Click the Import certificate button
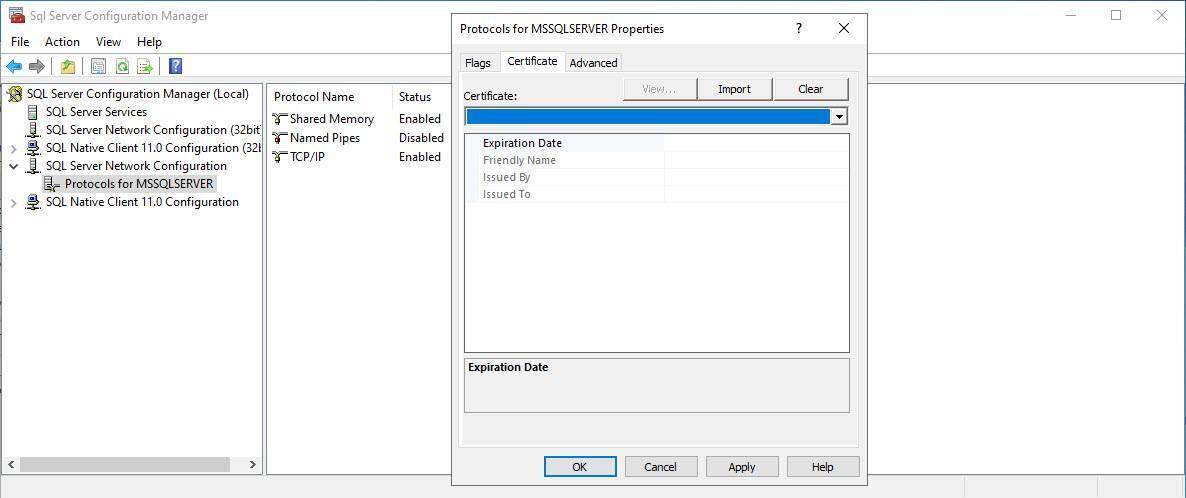This screenshot has width=1186, height=498. pyautogui.click(x=734, y=89)
